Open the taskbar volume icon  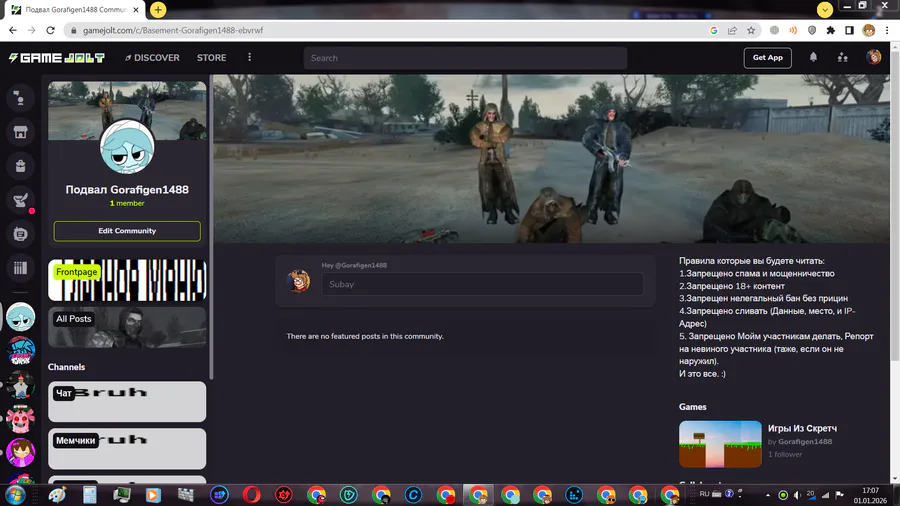(797, 495)
